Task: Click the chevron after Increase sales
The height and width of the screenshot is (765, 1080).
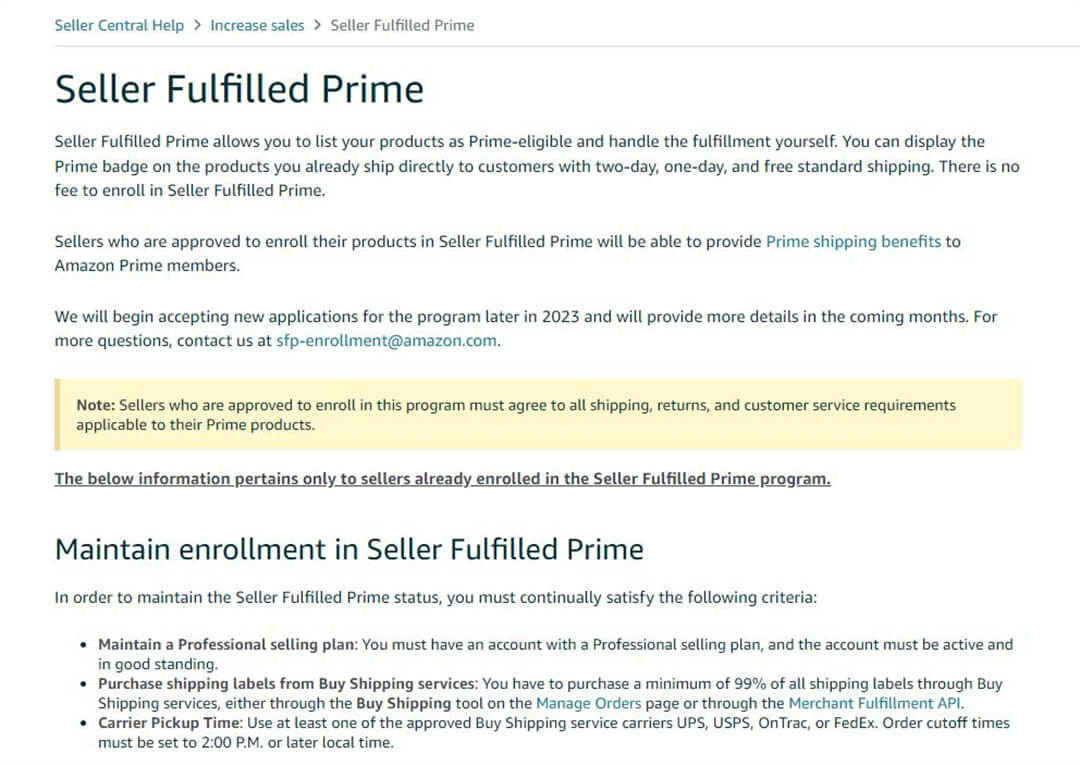Action: 318,25
